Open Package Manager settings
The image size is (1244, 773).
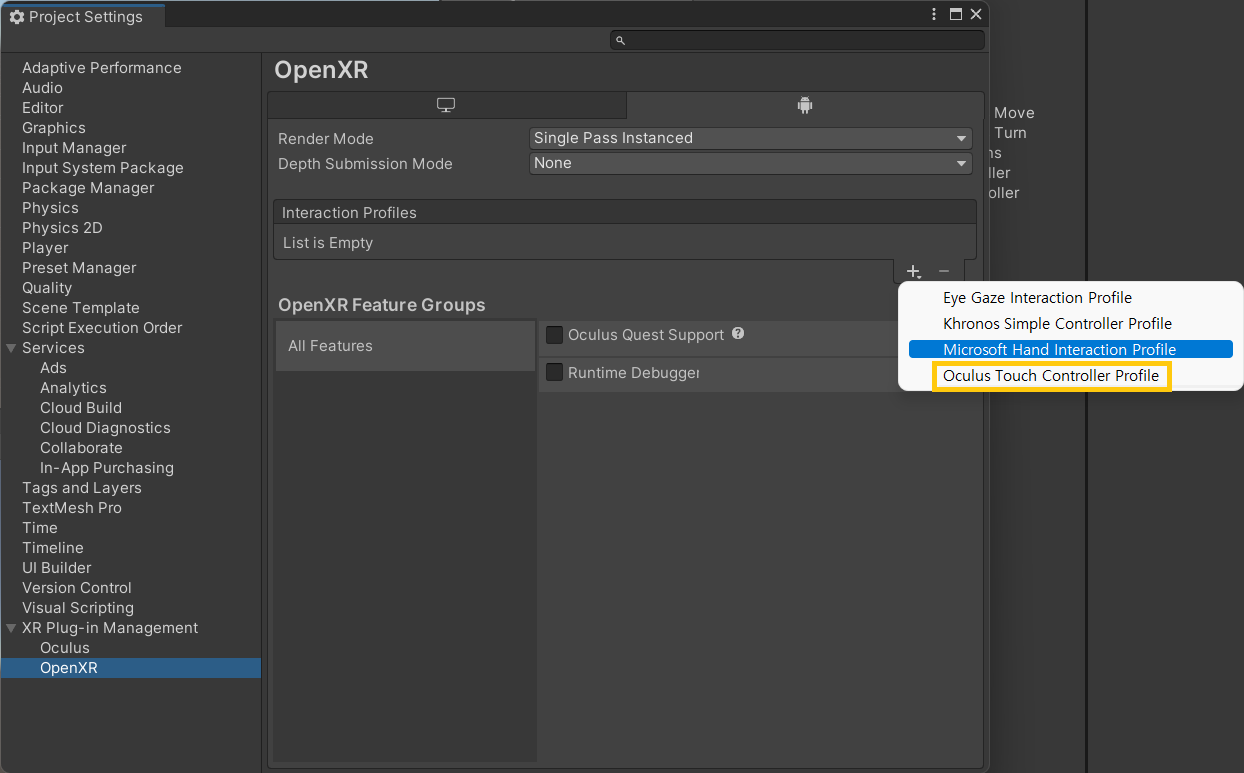pos(88,188)
